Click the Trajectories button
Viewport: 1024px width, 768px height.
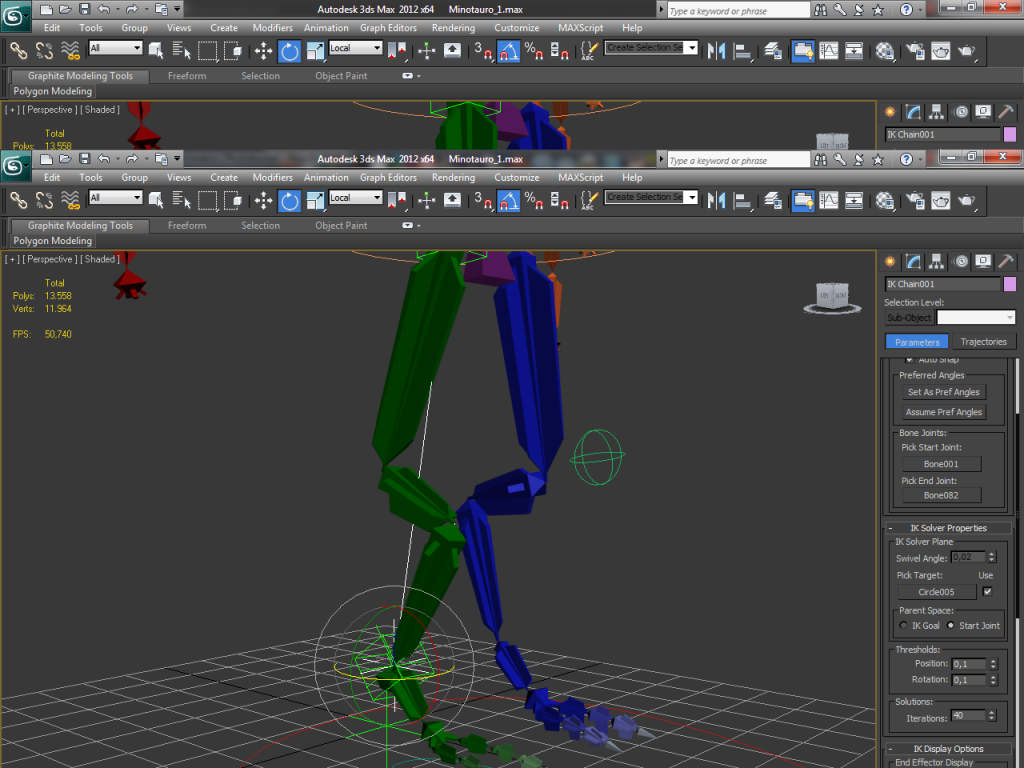pos(984,342)
